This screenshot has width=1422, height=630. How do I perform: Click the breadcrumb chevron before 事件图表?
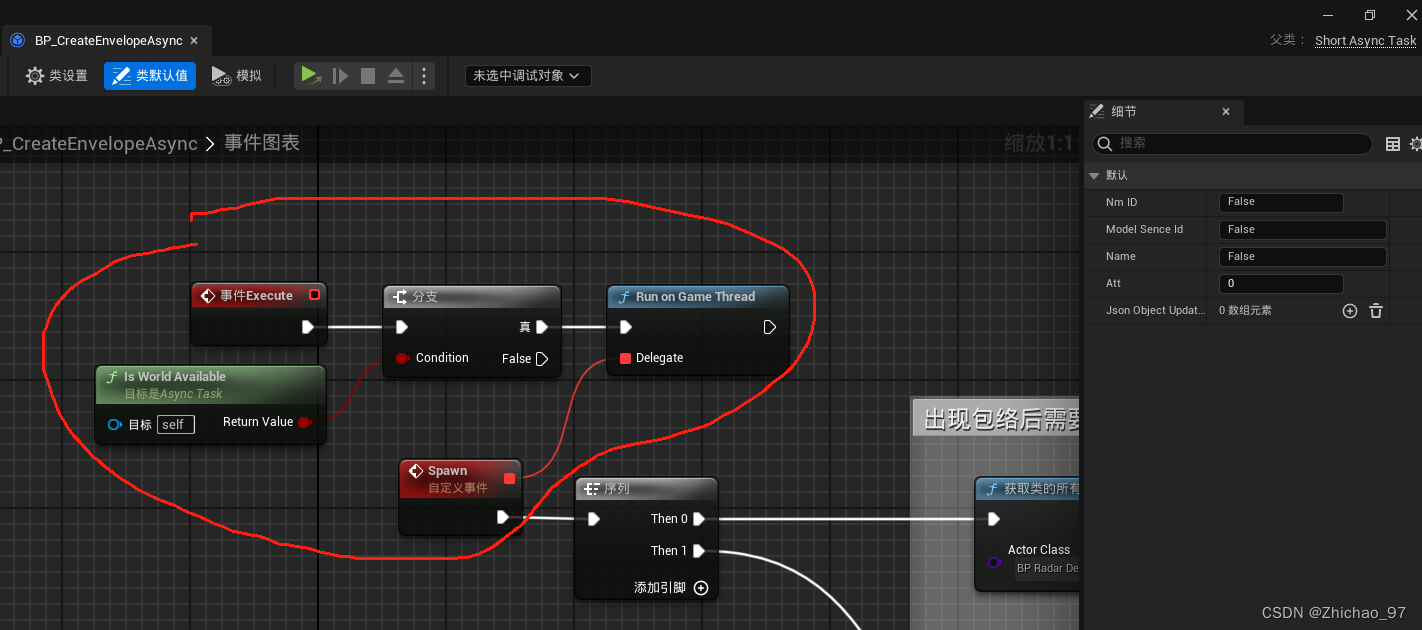coord(210,144)
